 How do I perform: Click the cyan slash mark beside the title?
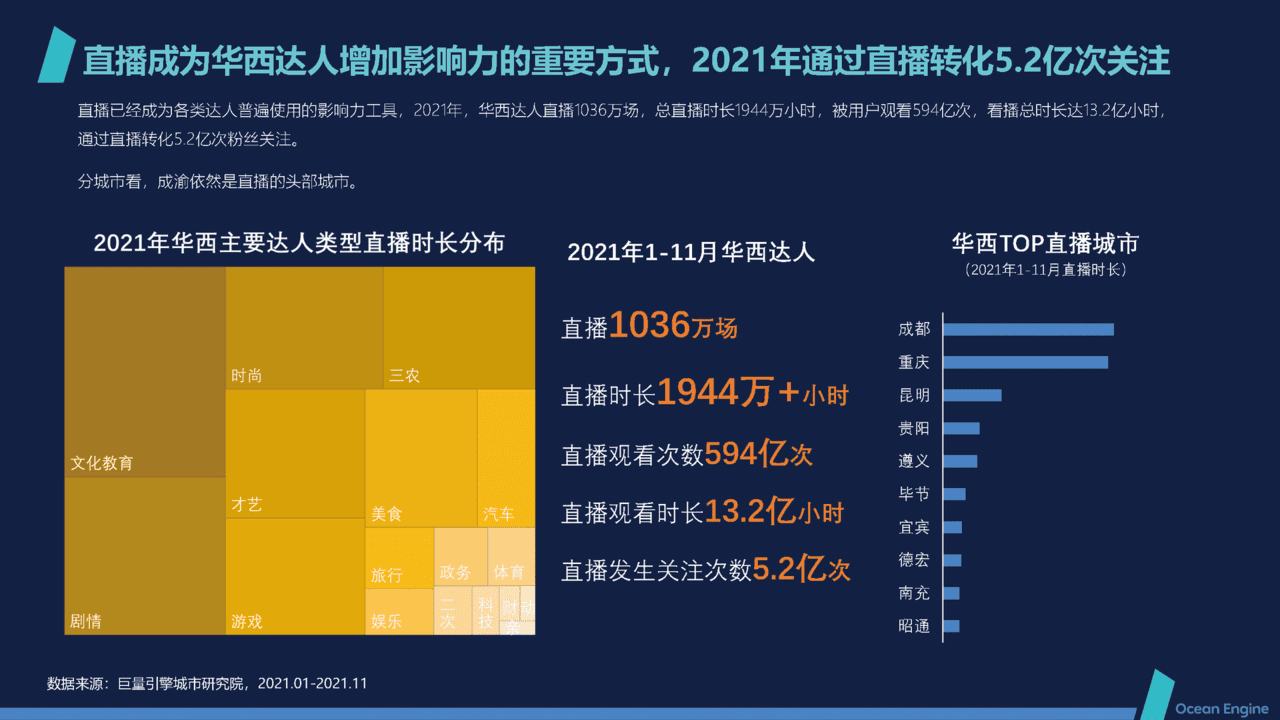[x=56, y=55]
